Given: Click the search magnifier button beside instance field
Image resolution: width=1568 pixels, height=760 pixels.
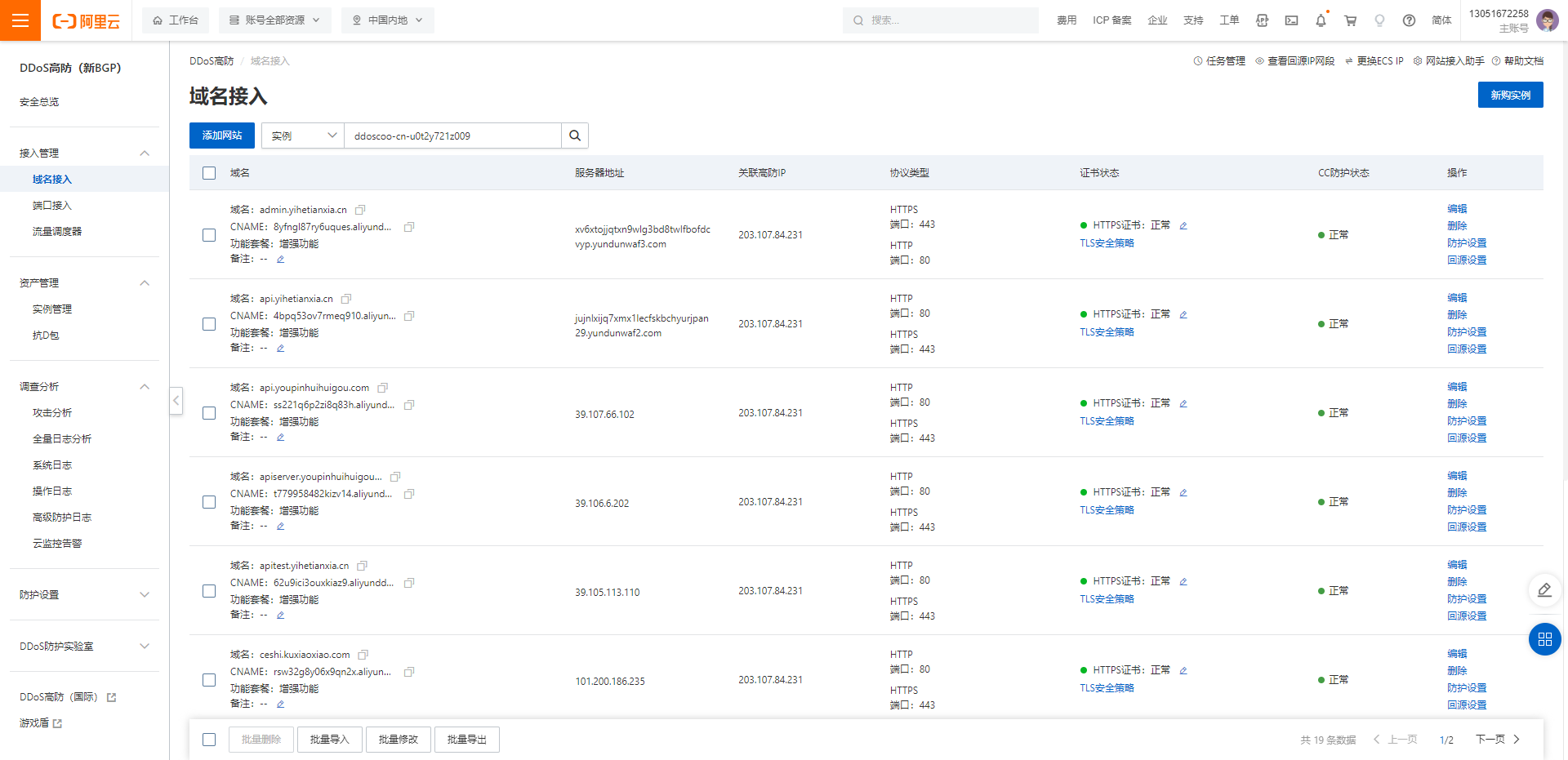Looking at the screenshot, I should click(x=575, y=136).
